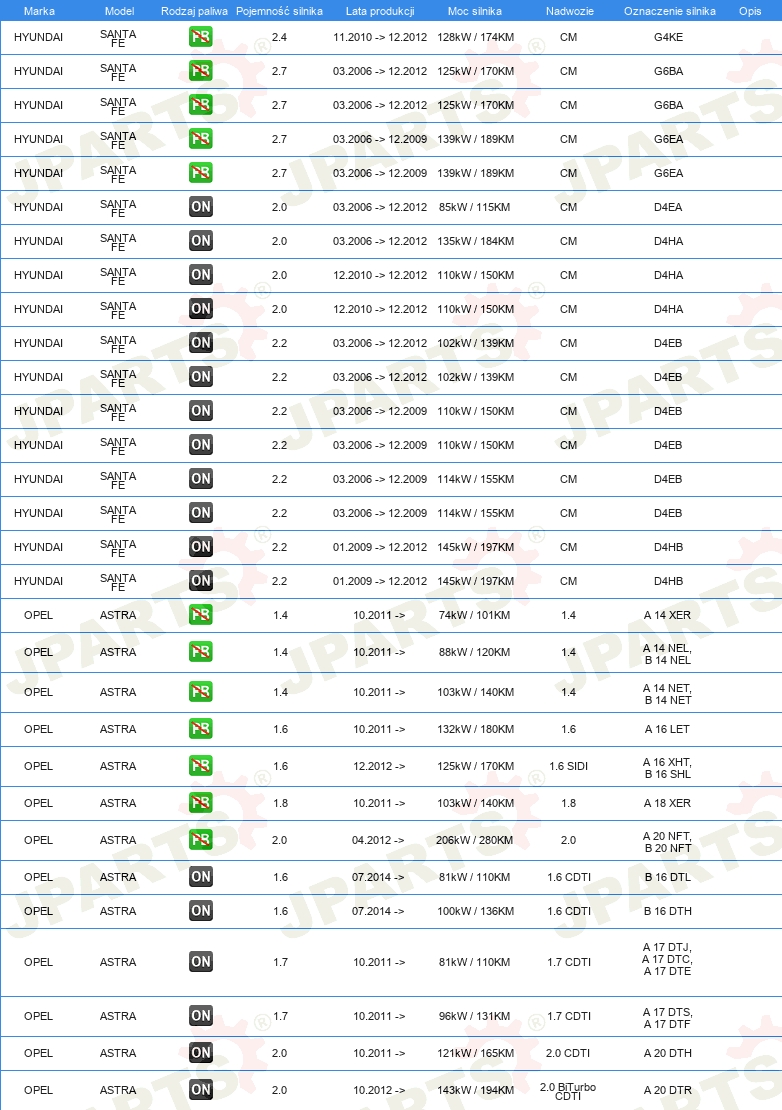Click the ON diesel icon in the 135kW D4HA row
The width and height of the screenshot is (782, 1110).
(x=201, y=241)
